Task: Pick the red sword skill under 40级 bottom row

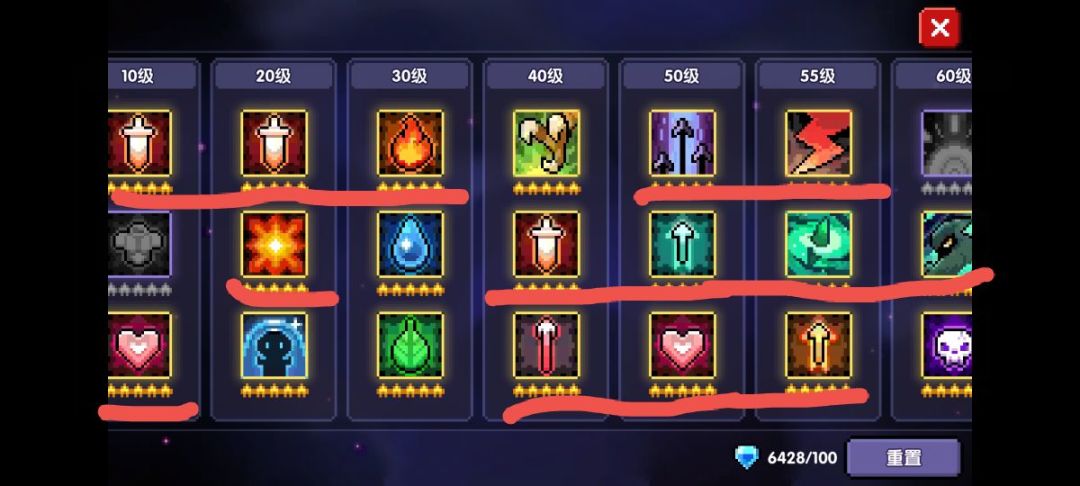Action: click(546, 346)
